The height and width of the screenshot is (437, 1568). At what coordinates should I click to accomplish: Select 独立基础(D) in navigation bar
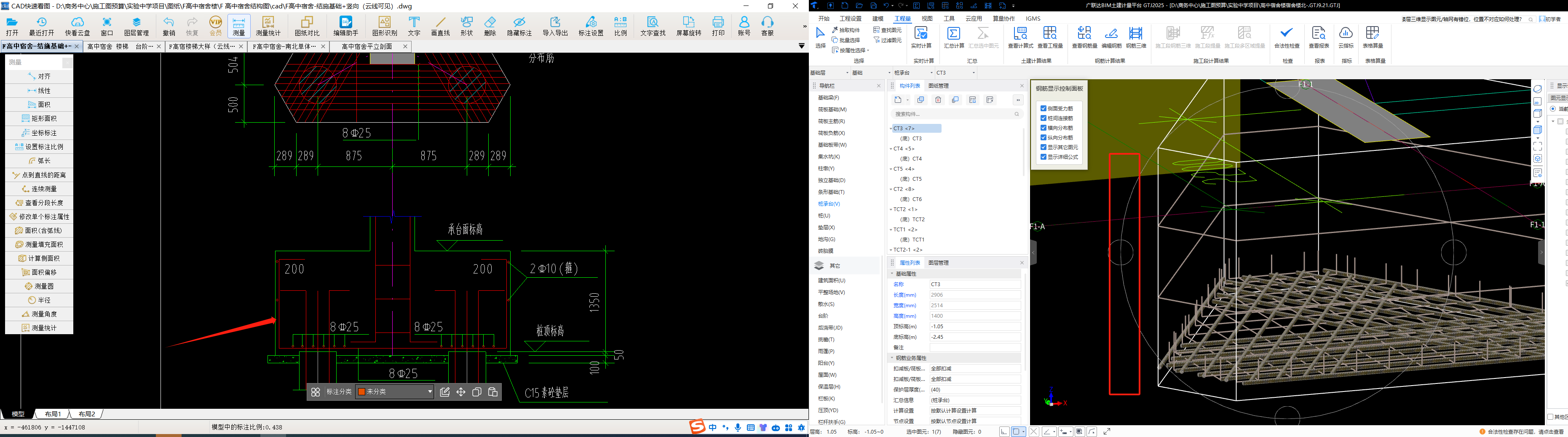point(832,180)
